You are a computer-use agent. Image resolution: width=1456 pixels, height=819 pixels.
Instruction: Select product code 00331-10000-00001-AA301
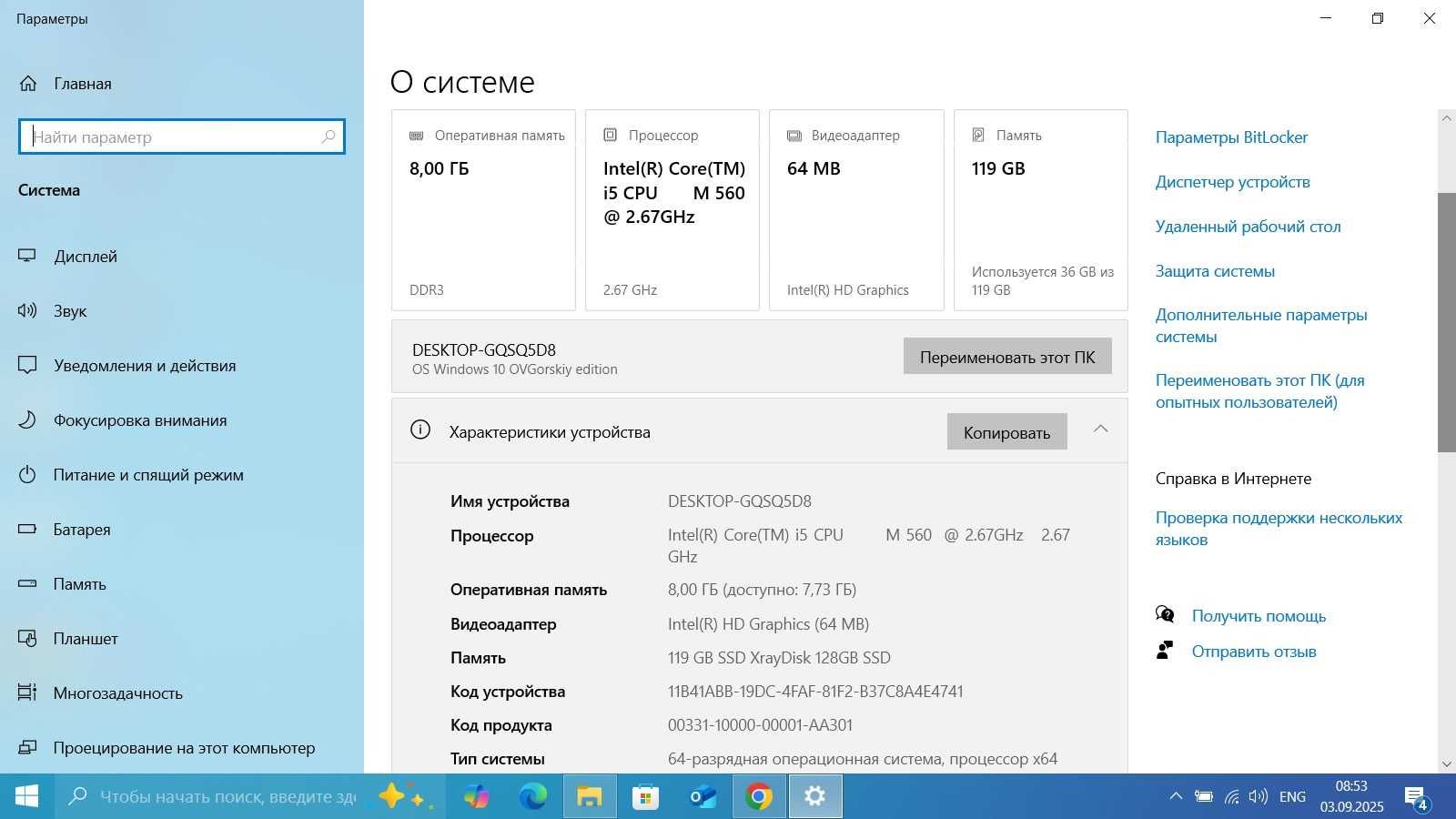[x=760, y=725]
